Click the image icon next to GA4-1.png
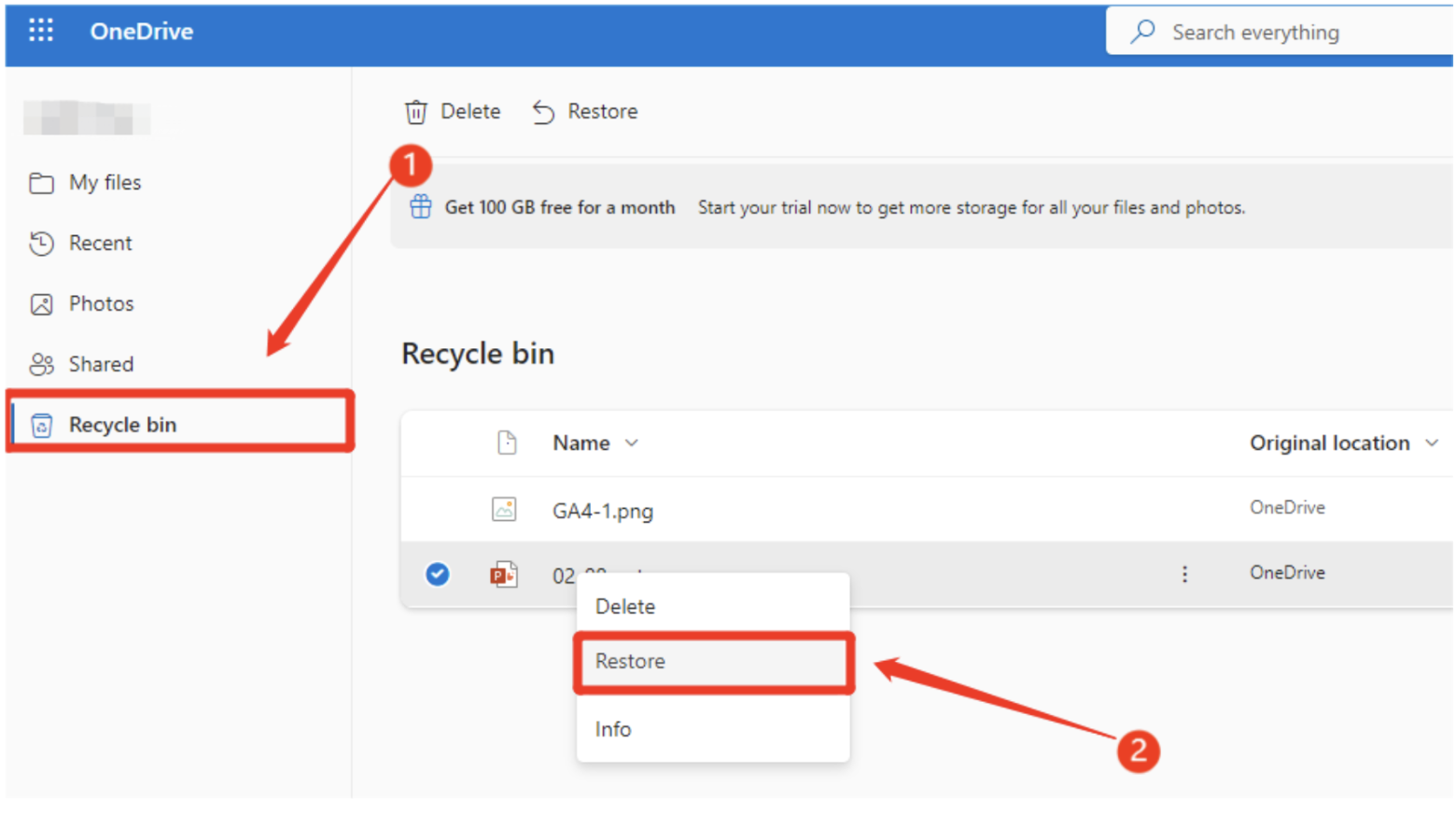1456x814 pixels. 504,511
